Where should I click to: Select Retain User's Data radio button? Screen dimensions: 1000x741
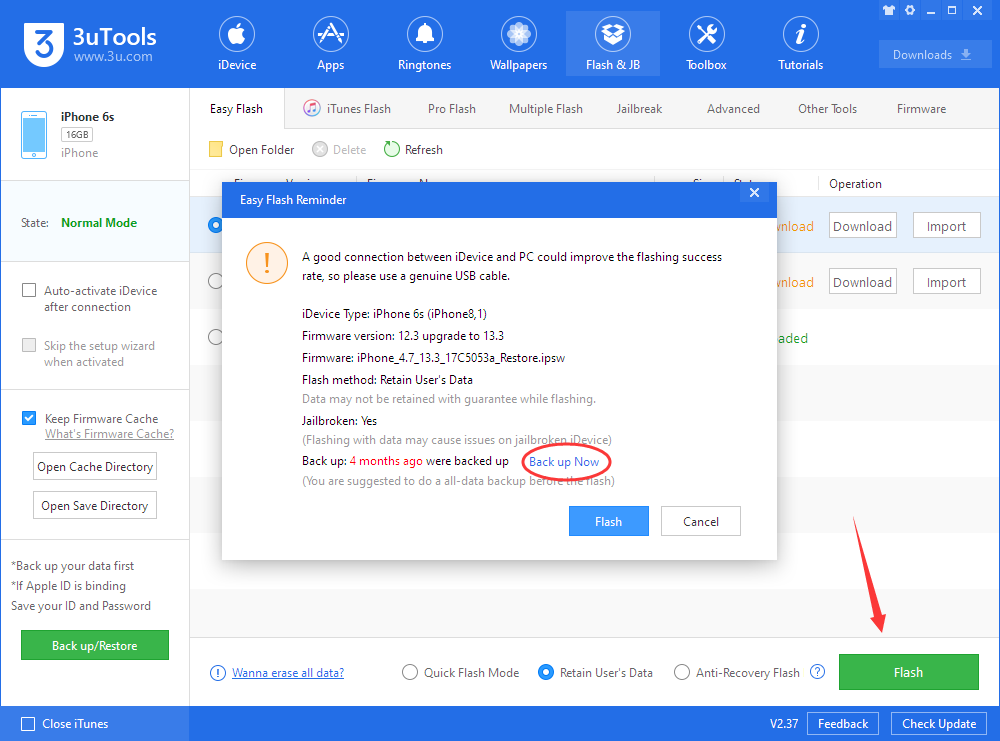pyautogui.click(x=546, y=673)
